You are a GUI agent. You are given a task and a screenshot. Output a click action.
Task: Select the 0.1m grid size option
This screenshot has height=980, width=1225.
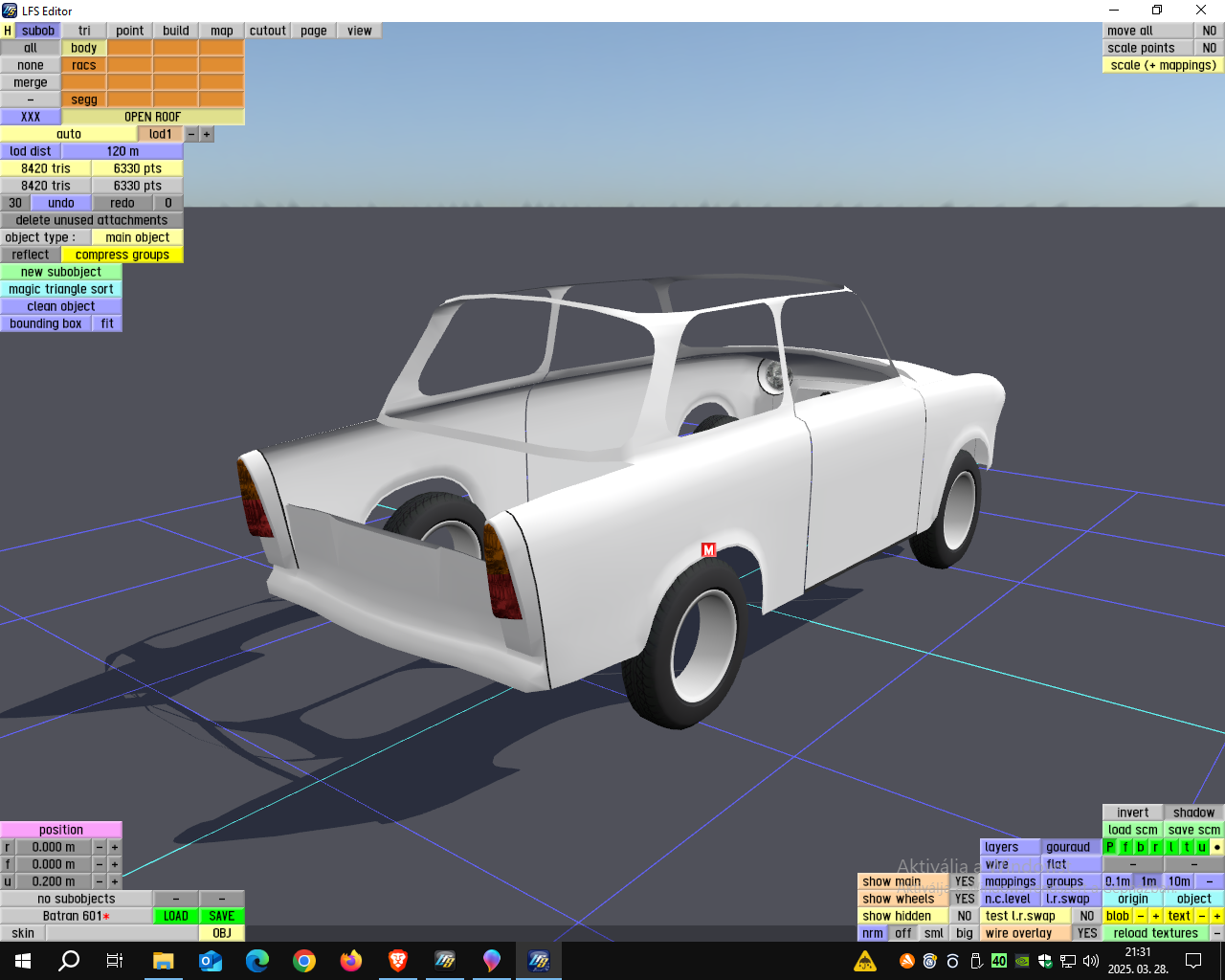tap(1118, 881)
